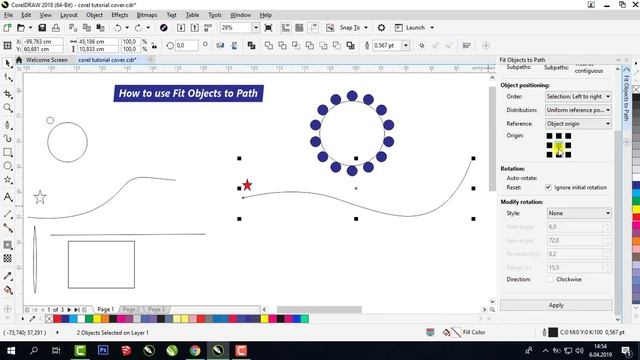Viewport: 640px width, 360px height.
Task: Select the Rectangle tool
Action: pos(7,152)
